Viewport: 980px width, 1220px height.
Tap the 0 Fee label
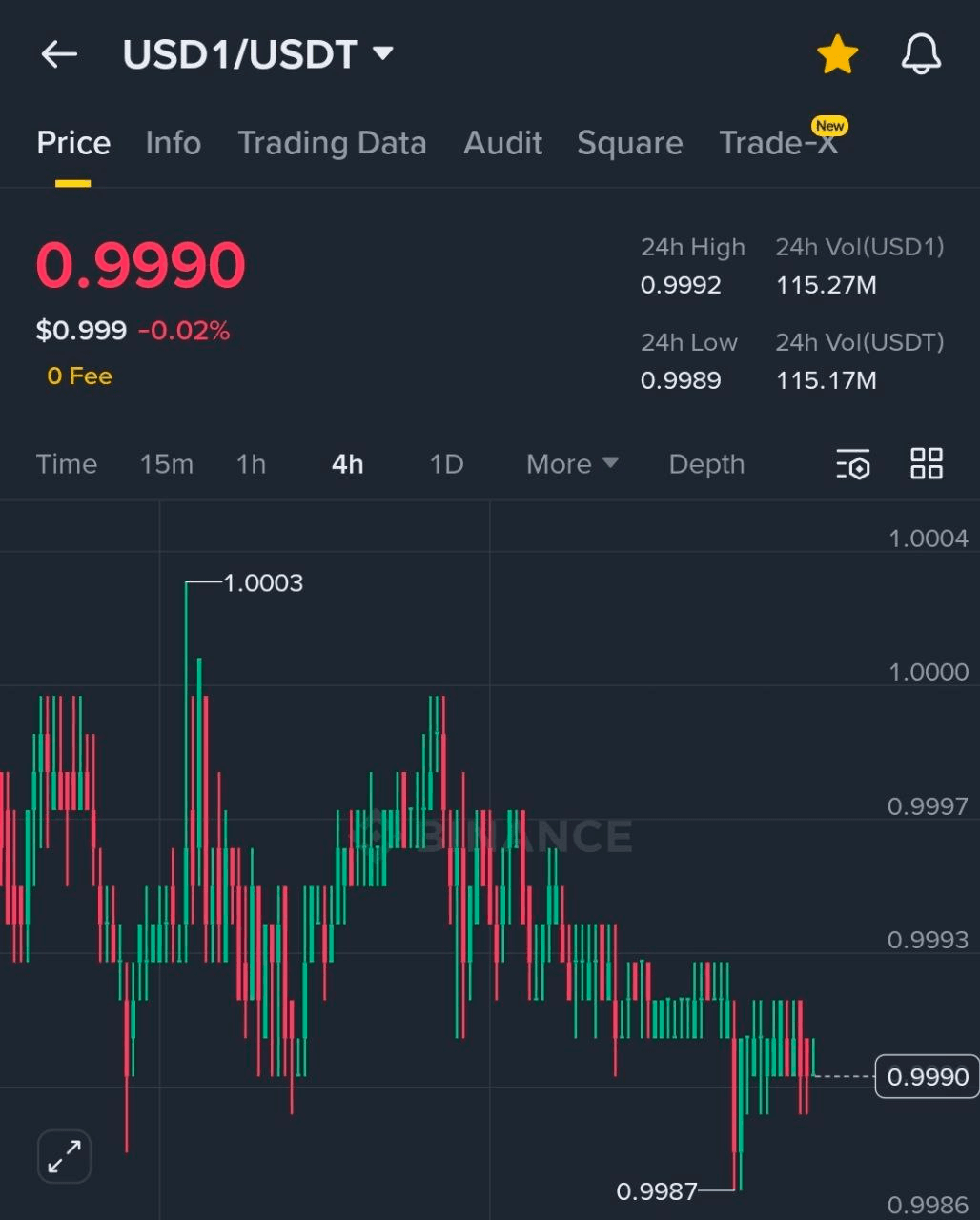pos(80,376)
